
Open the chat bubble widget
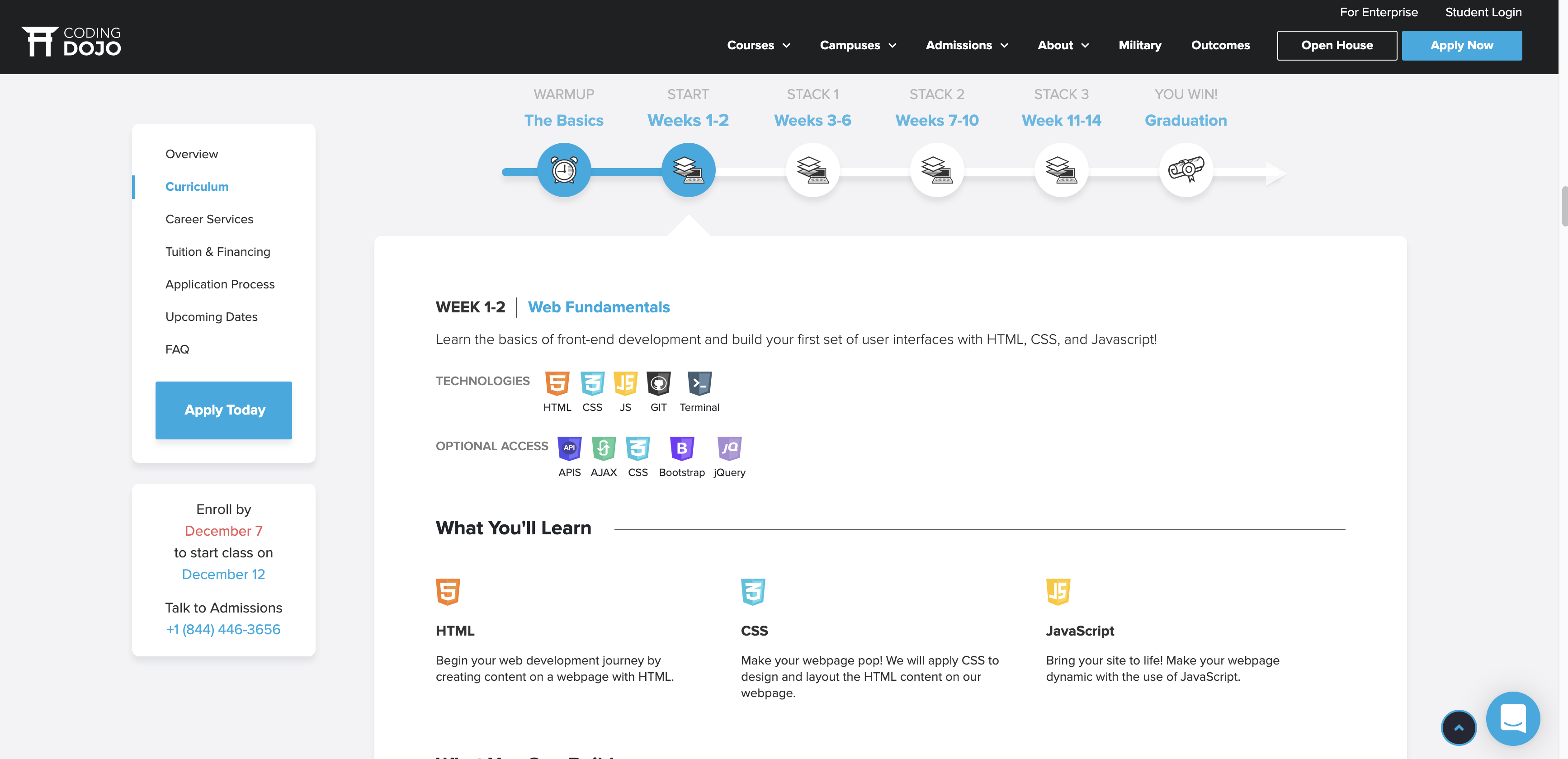pos(1512,718)
